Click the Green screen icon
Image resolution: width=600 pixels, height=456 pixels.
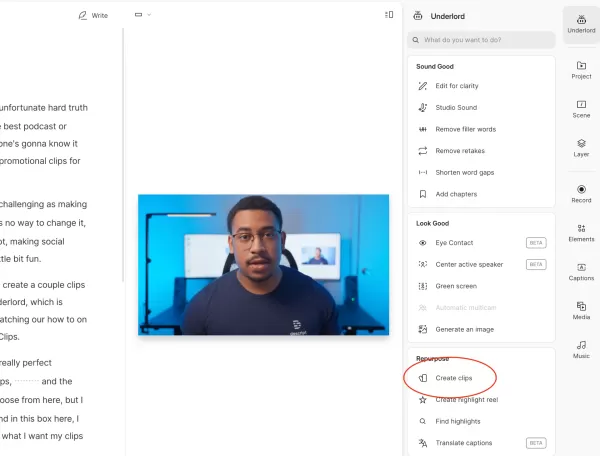pyautogui.click(x=422, y=286)
